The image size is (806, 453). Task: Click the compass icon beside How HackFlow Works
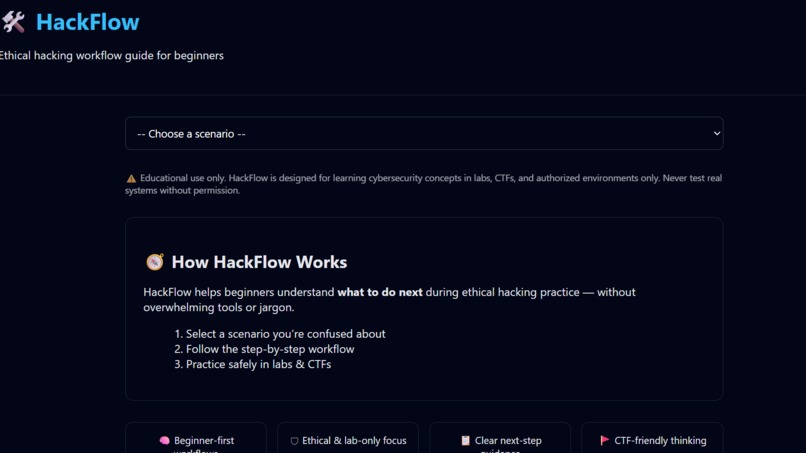pyautogui.click(x=155, y=262)
